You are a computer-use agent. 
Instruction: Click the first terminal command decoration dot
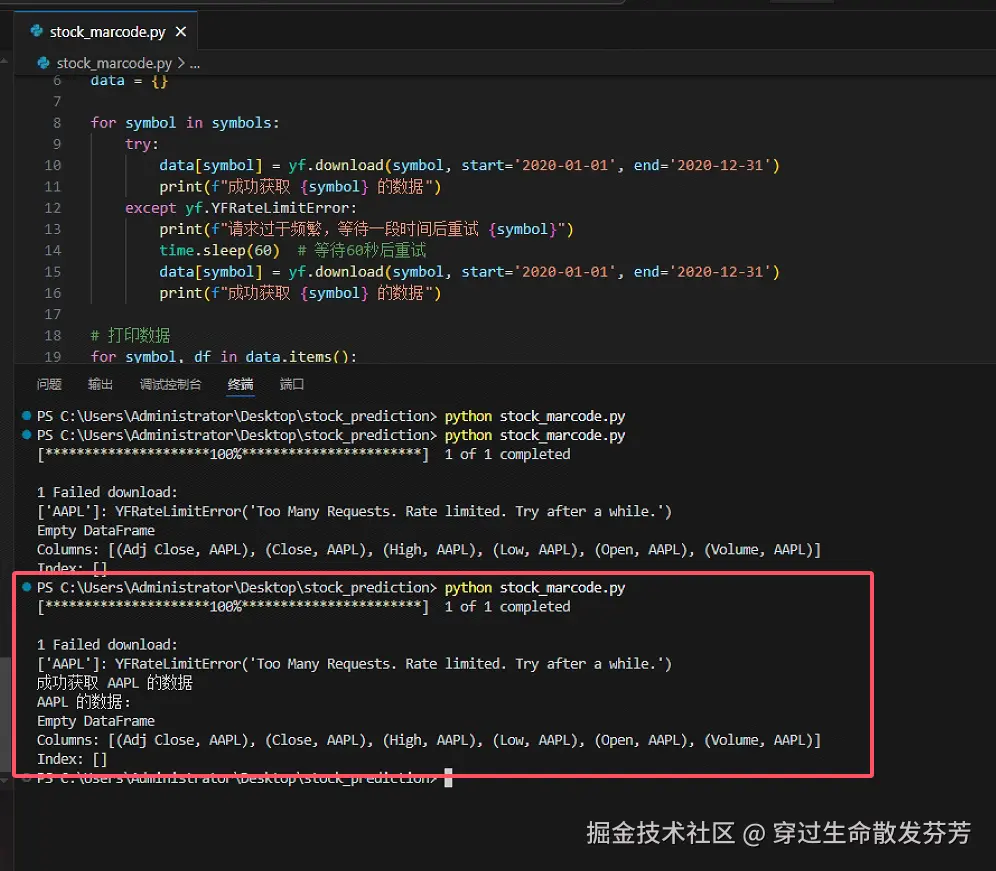click(x=27, y=415)
